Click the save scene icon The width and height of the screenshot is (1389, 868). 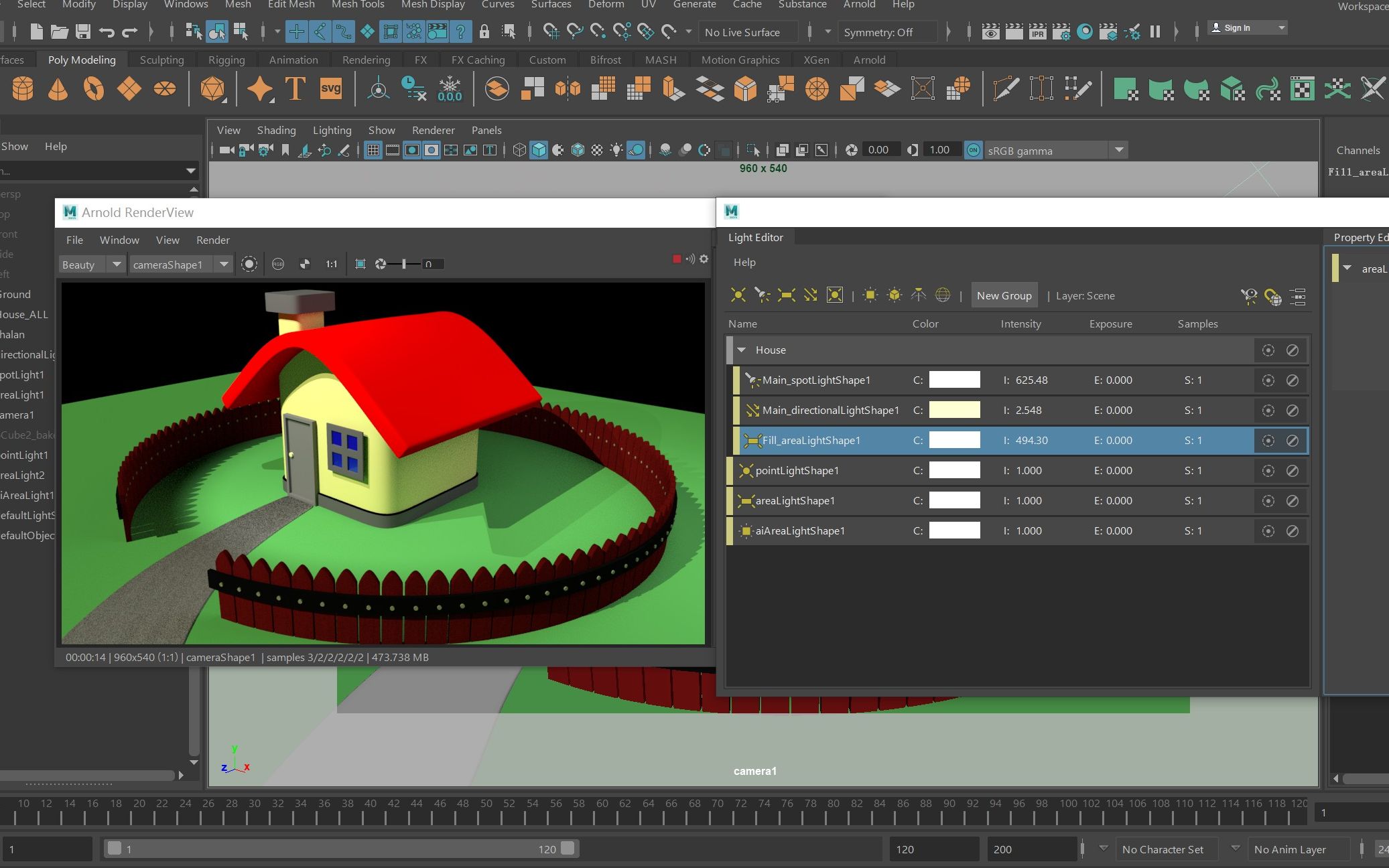tap(82, 31)
